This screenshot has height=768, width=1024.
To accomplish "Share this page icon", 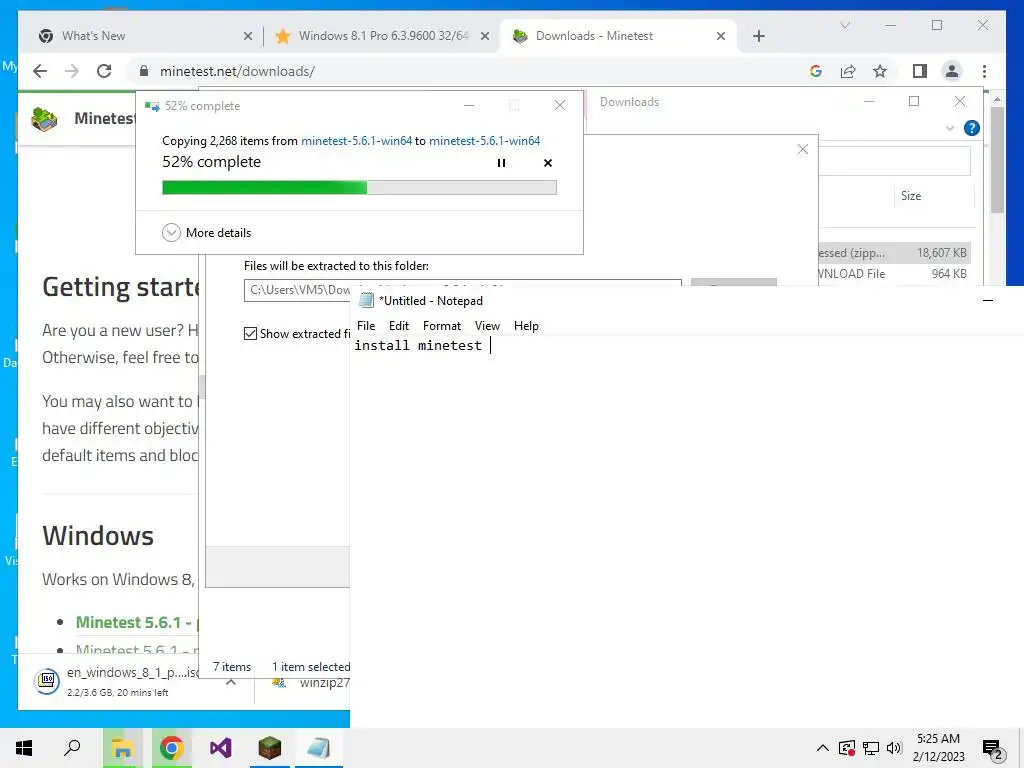I will 848,71.
